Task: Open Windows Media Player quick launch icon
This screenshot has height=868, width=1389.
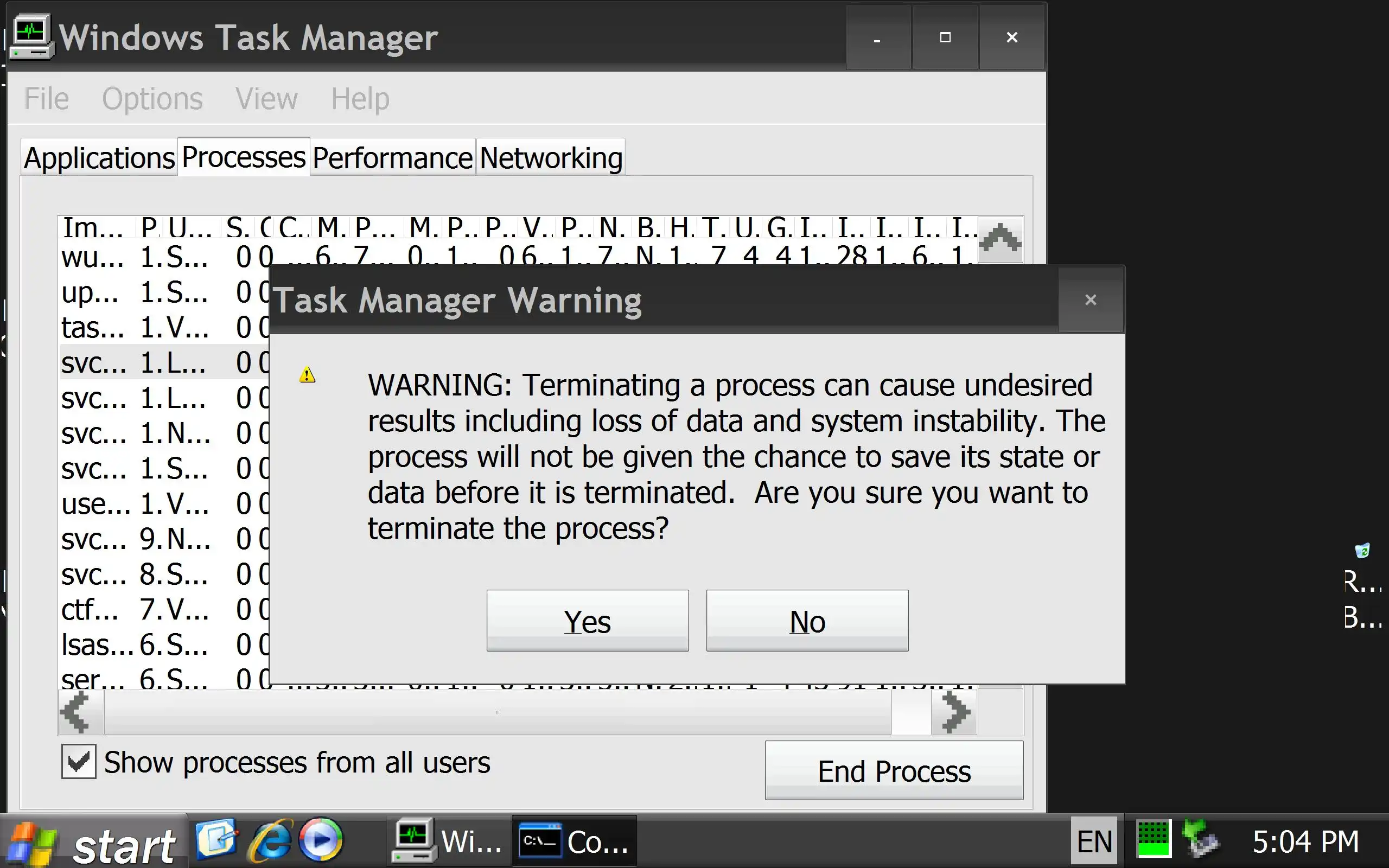Action: tap(320, 840)
